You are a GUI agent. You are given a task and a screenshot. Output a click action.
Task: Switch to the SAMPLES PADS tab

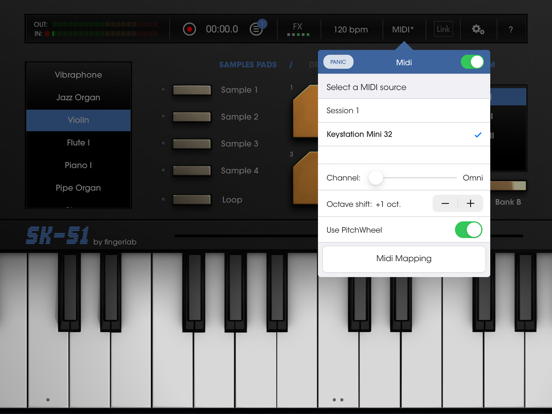pyautogui.click(x=248, y=65)
